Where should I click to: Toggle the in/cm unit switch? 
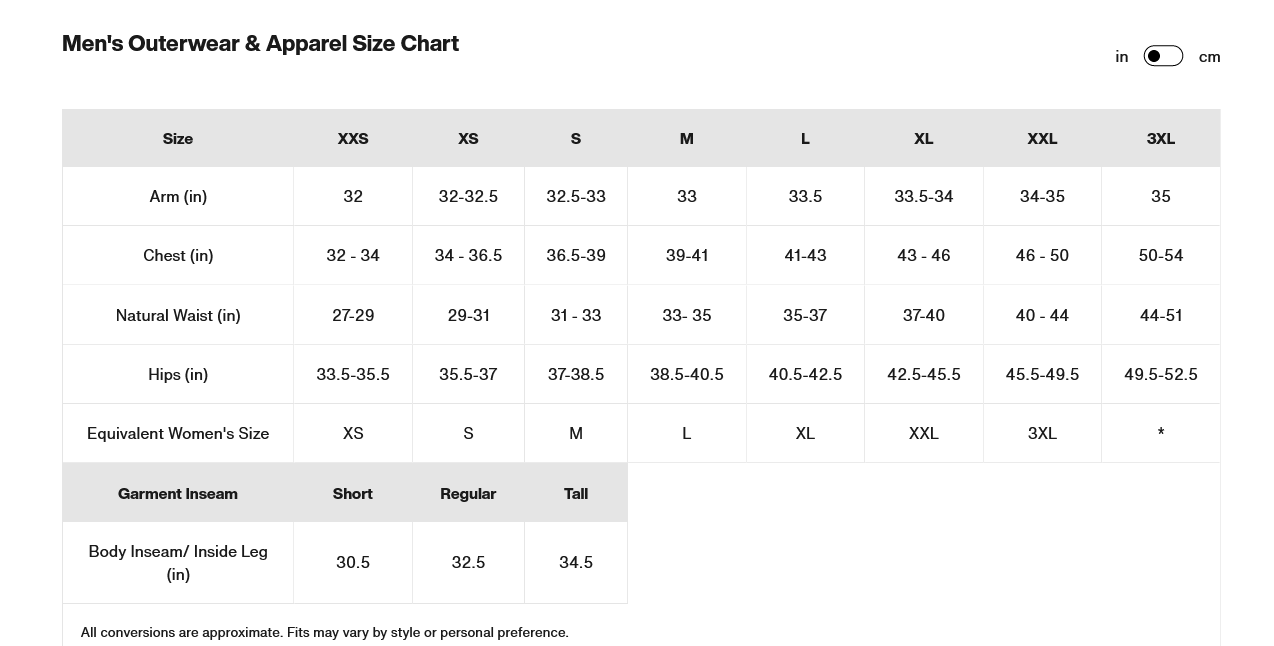[1163, 56]
